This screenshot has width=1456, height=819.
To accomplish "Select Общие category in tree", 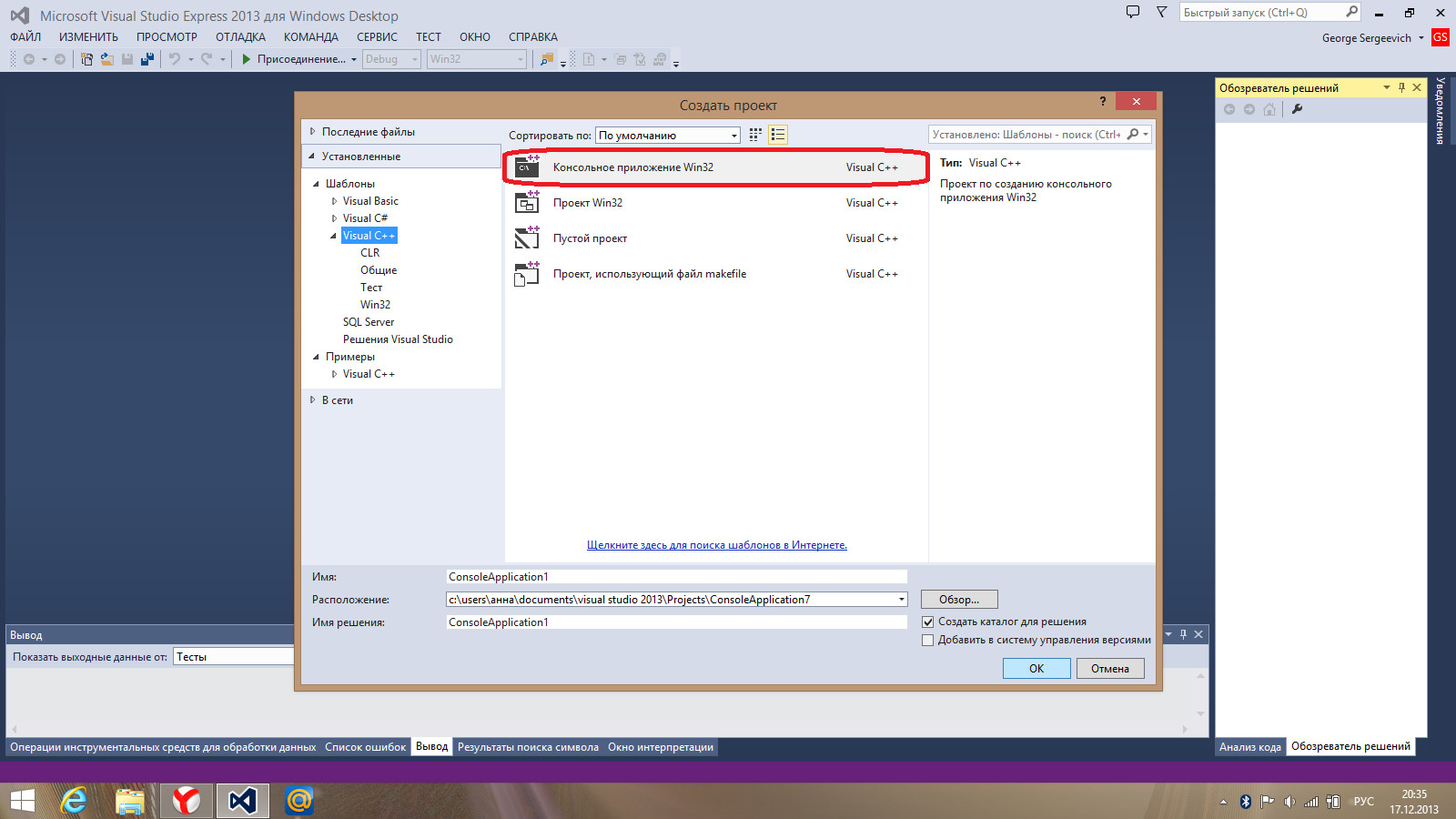I will 379,270.
